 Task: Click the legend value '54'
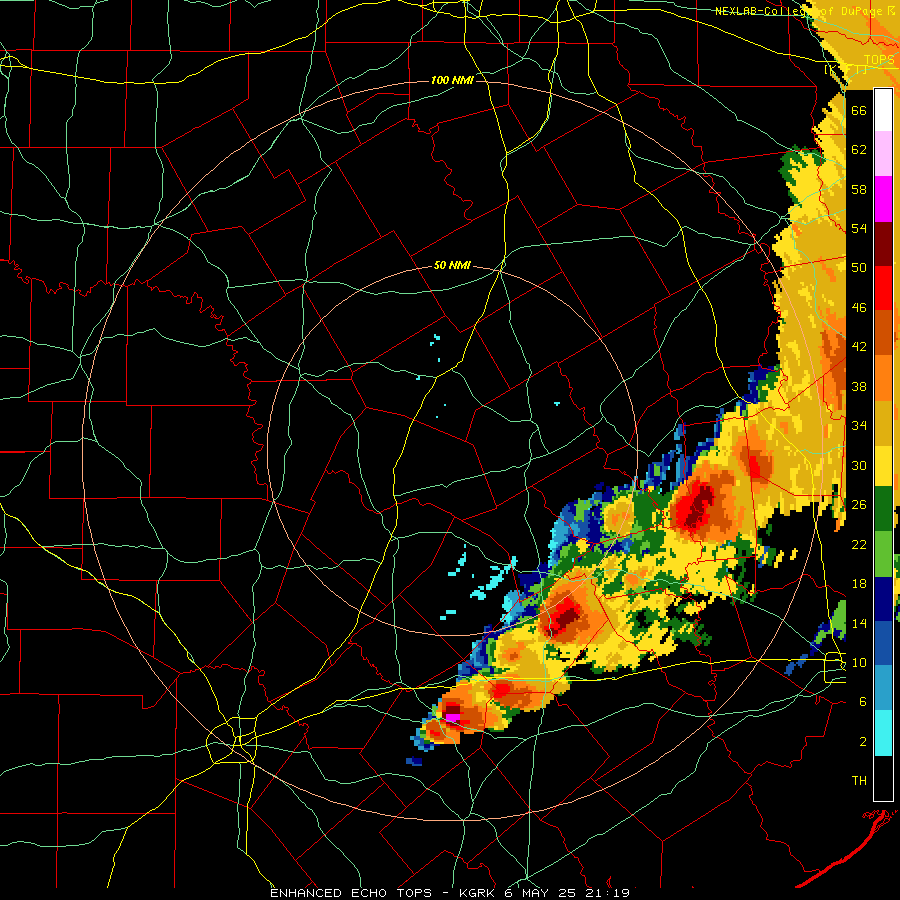click(859, 228)
